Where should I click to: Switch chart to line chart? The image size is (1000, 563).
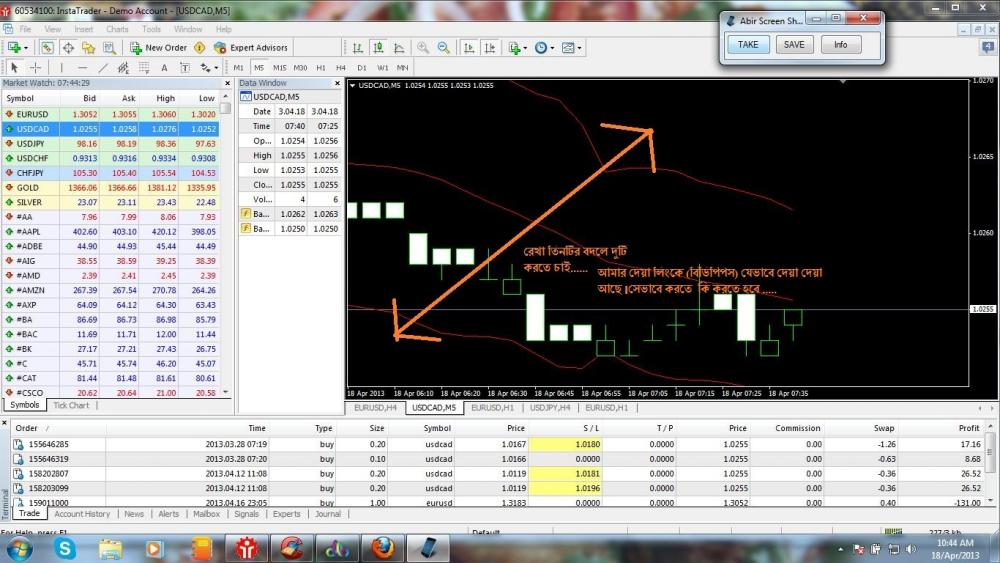[x=399, y=48]
